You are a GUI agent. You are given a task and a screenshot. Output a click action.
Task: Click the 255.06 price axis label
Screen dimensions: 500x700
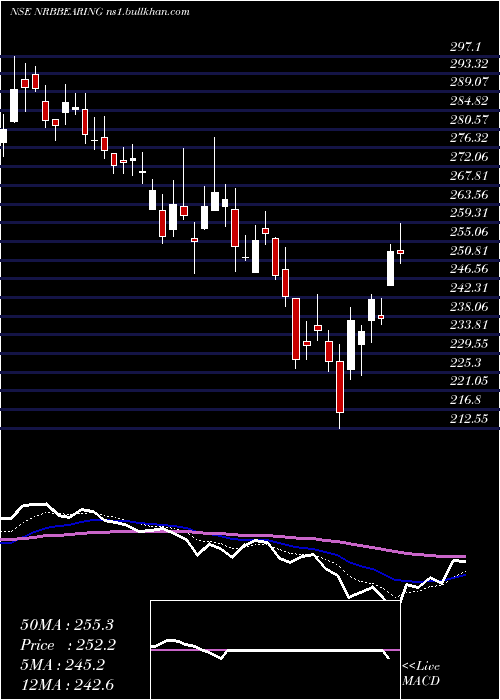[469, 232]
